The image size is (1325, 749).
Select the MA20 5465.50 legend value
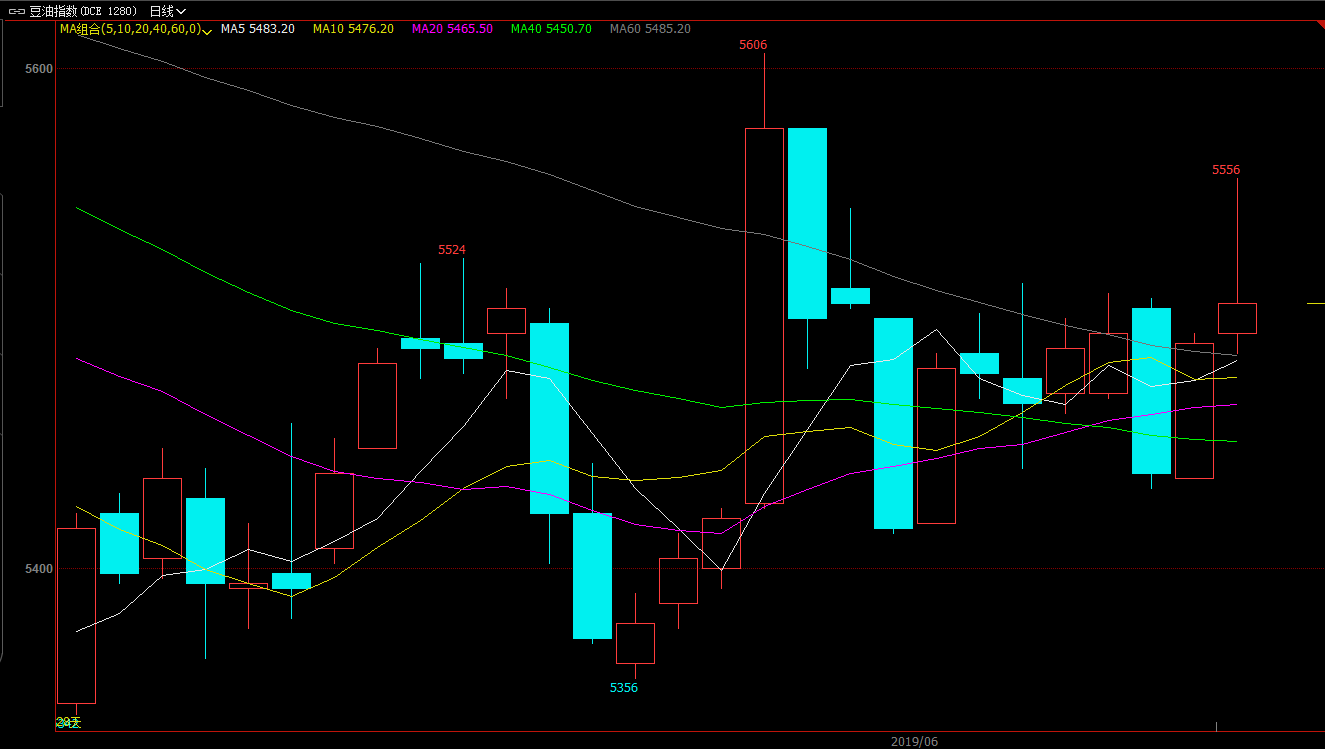click(452, 29)
